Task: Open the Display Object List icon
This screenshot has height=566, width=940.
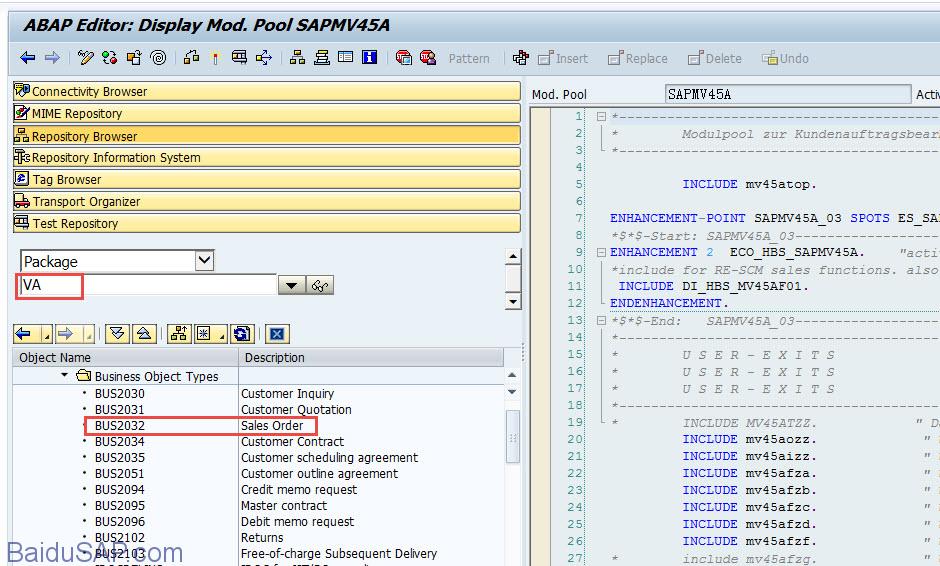Action: tap(297, 58)
